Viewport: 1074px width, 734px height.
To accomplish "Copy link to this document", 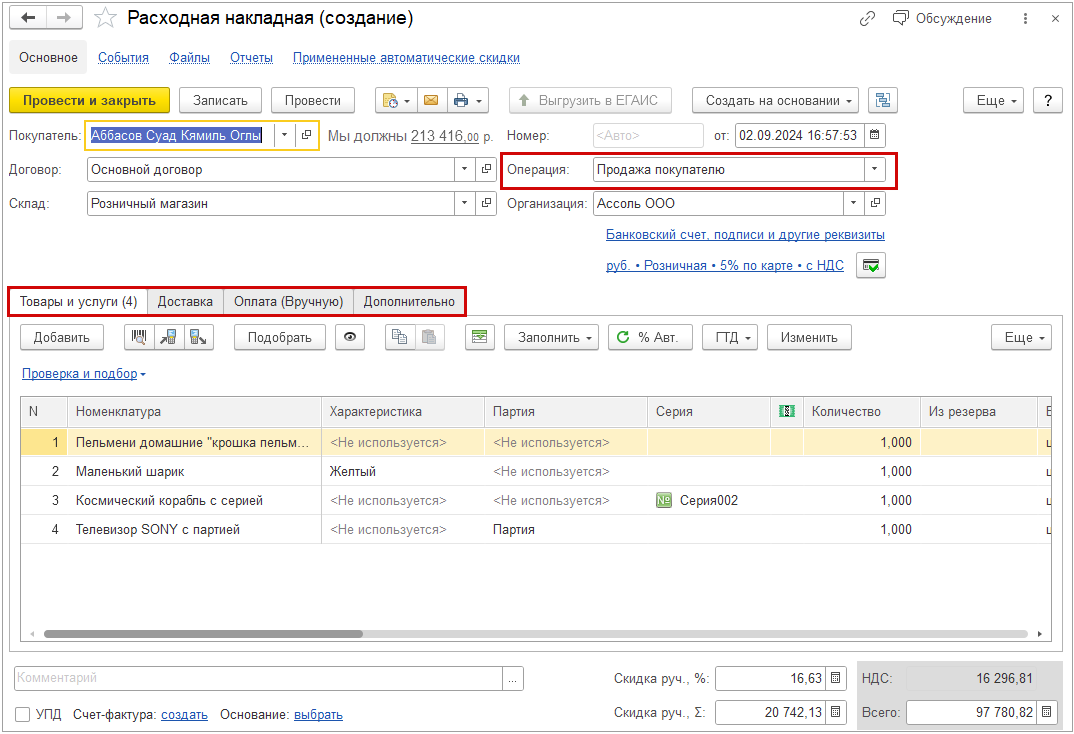I will [x=867, y=18].
